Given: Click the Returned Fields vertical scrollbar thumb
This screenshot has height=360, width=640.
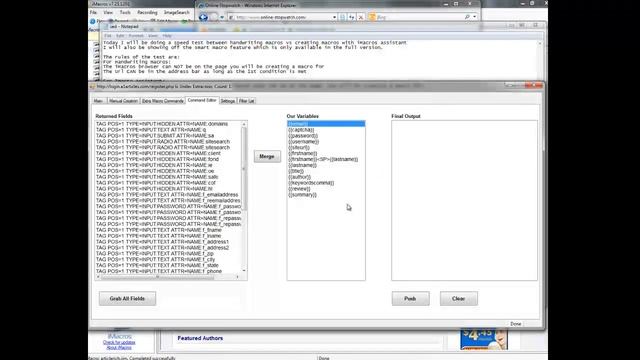Looking at the screenshot, I should (244, 169).
